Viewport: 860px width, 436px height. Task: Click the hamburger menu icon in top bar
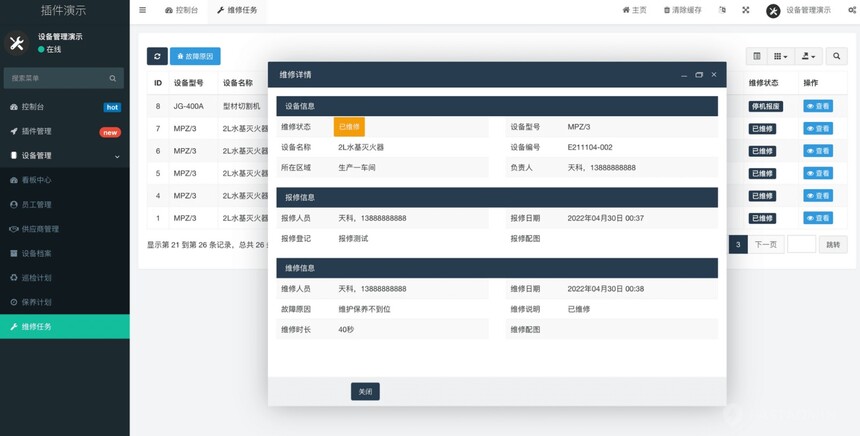pyautogui.click(x=143, y=10)
